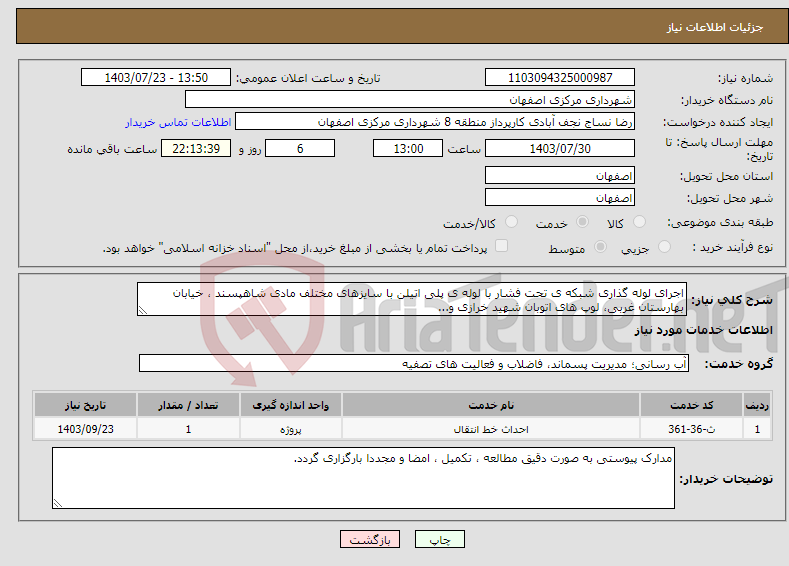Image resolution: width=789 pixels, height=566 pixels.
Task: Toggle the اسناد خزانه اسلامی payment checkbox
Action: (501, 246)
